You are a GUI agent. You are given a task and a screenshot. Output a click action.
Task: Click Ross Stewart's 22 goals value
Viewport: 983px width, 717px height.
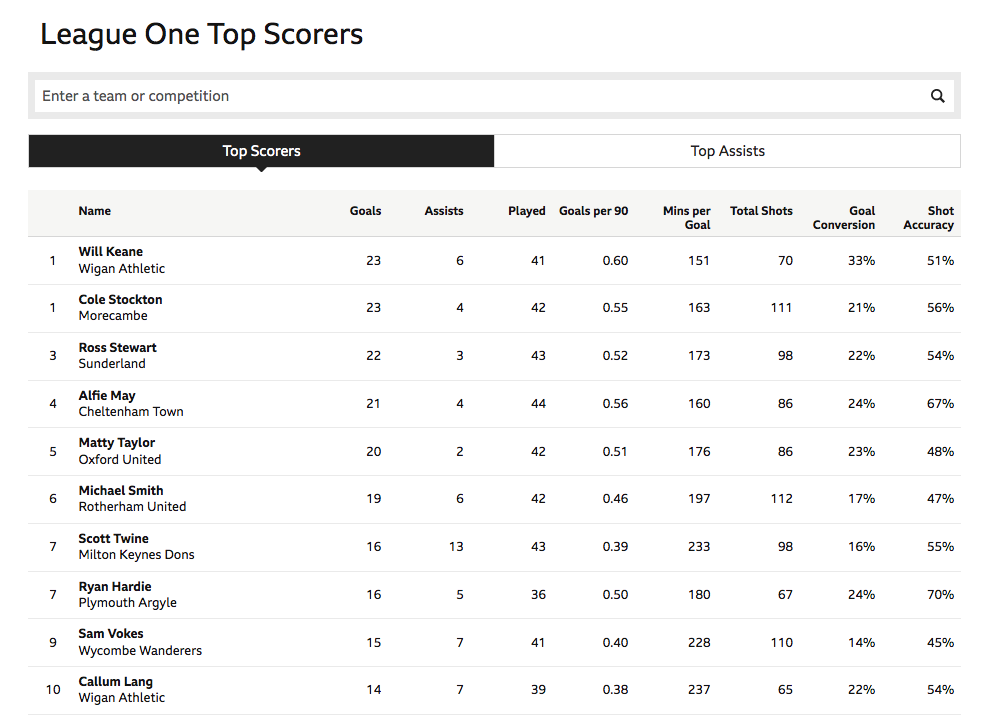[374, 356]
